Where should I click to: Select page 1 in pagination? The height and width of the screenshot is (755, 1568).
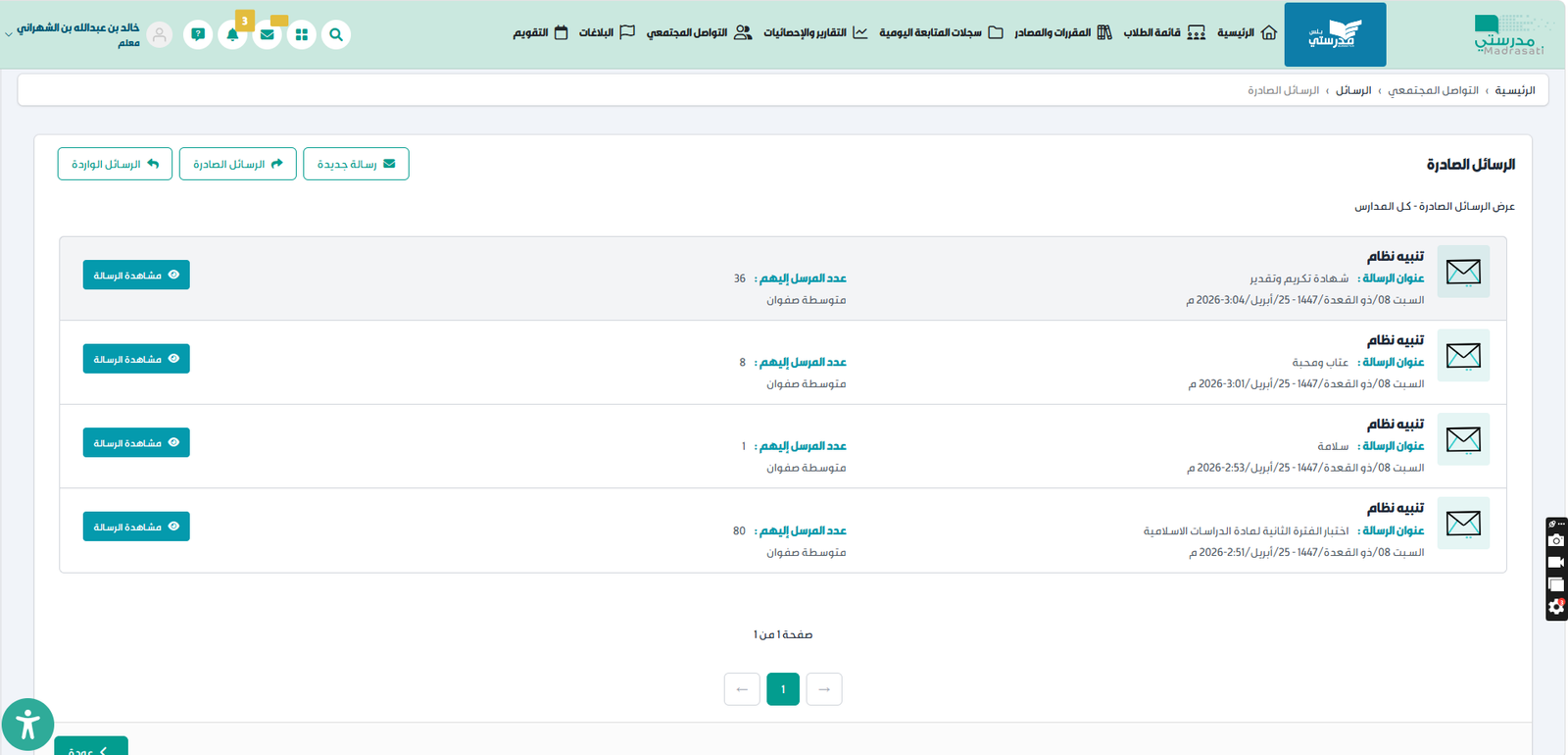click(783, 689)
